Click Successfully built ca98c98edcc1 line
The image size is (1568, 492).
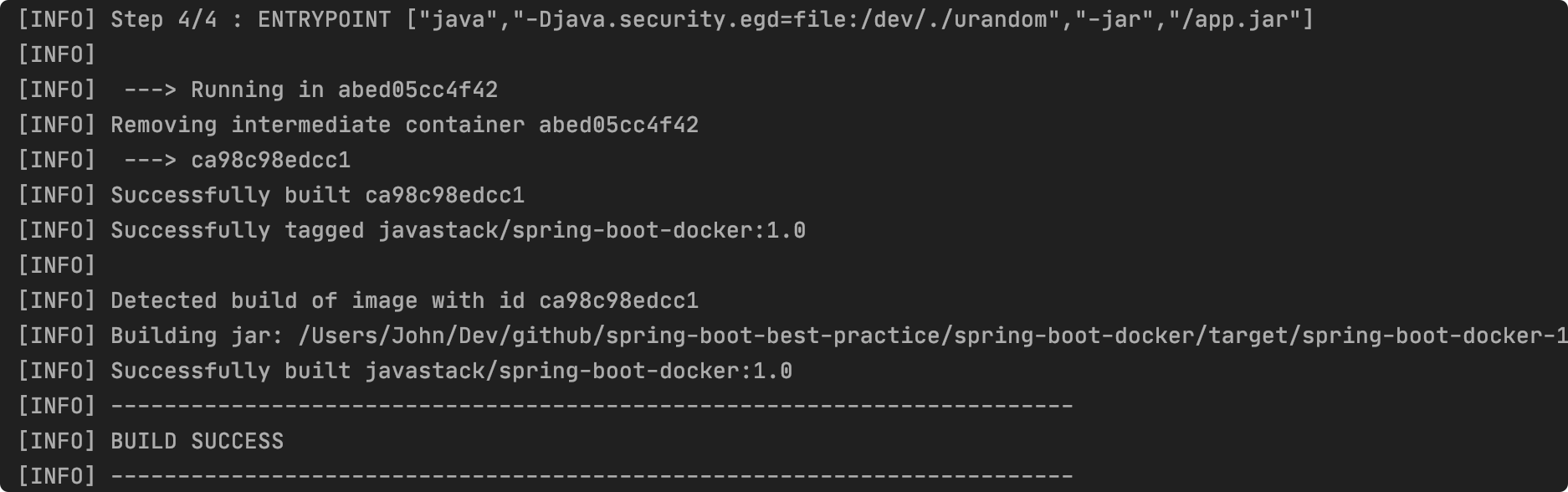point(271,195)
